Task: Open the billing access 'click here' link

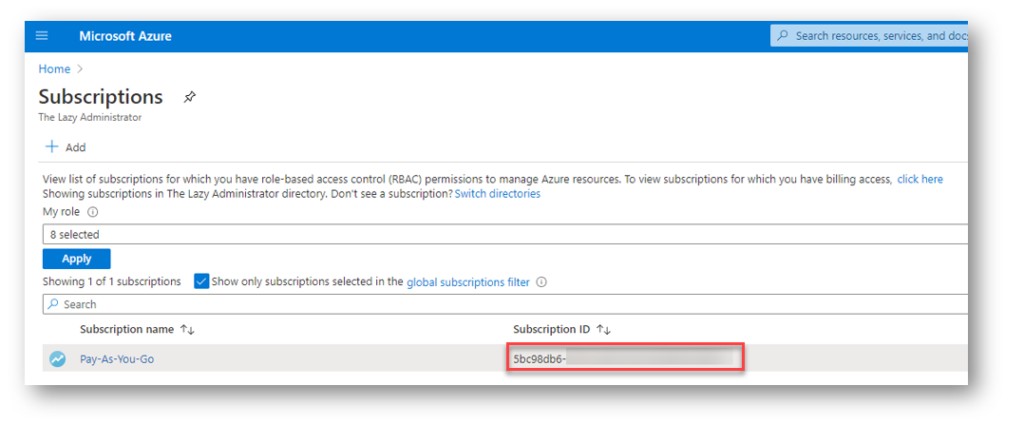Action: coord(920,179)
